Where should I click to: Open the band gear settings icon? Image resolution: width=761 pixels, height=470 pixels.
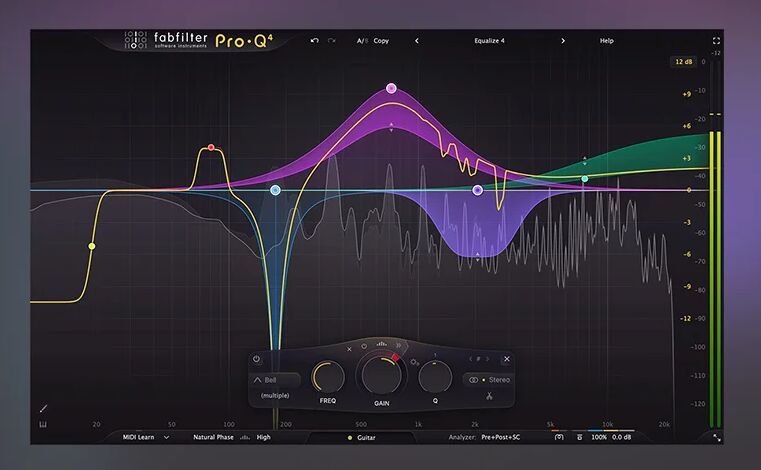(415, 361)
